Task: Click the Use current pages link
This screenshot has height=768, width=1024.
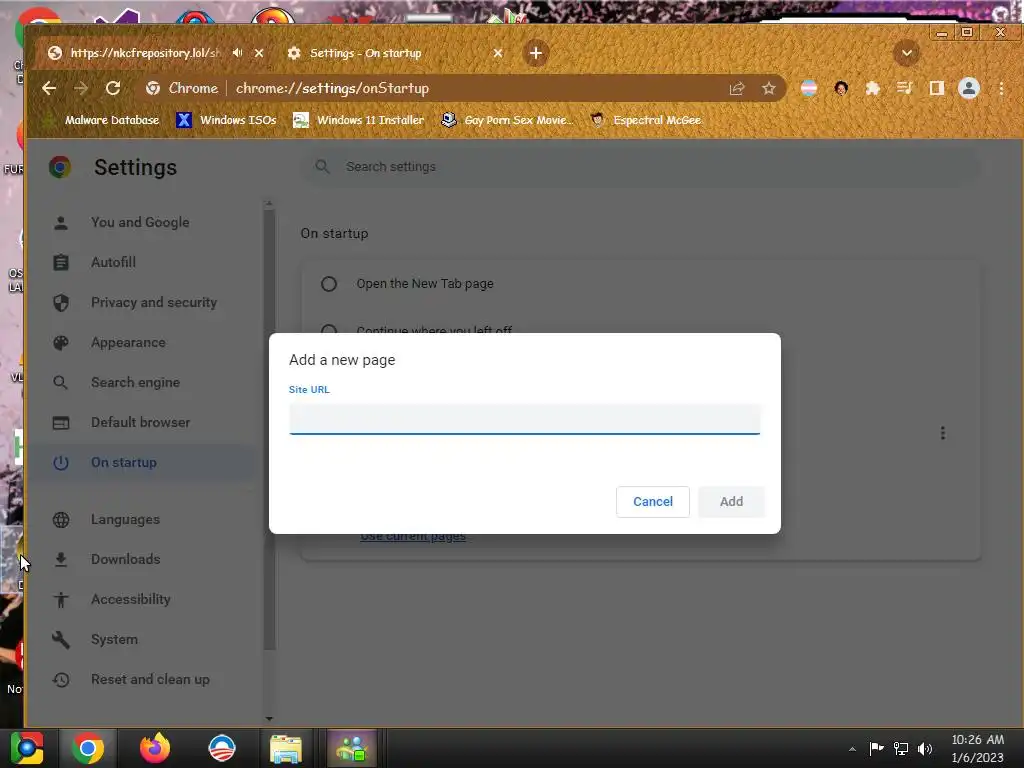Action: tap(413, 538)
